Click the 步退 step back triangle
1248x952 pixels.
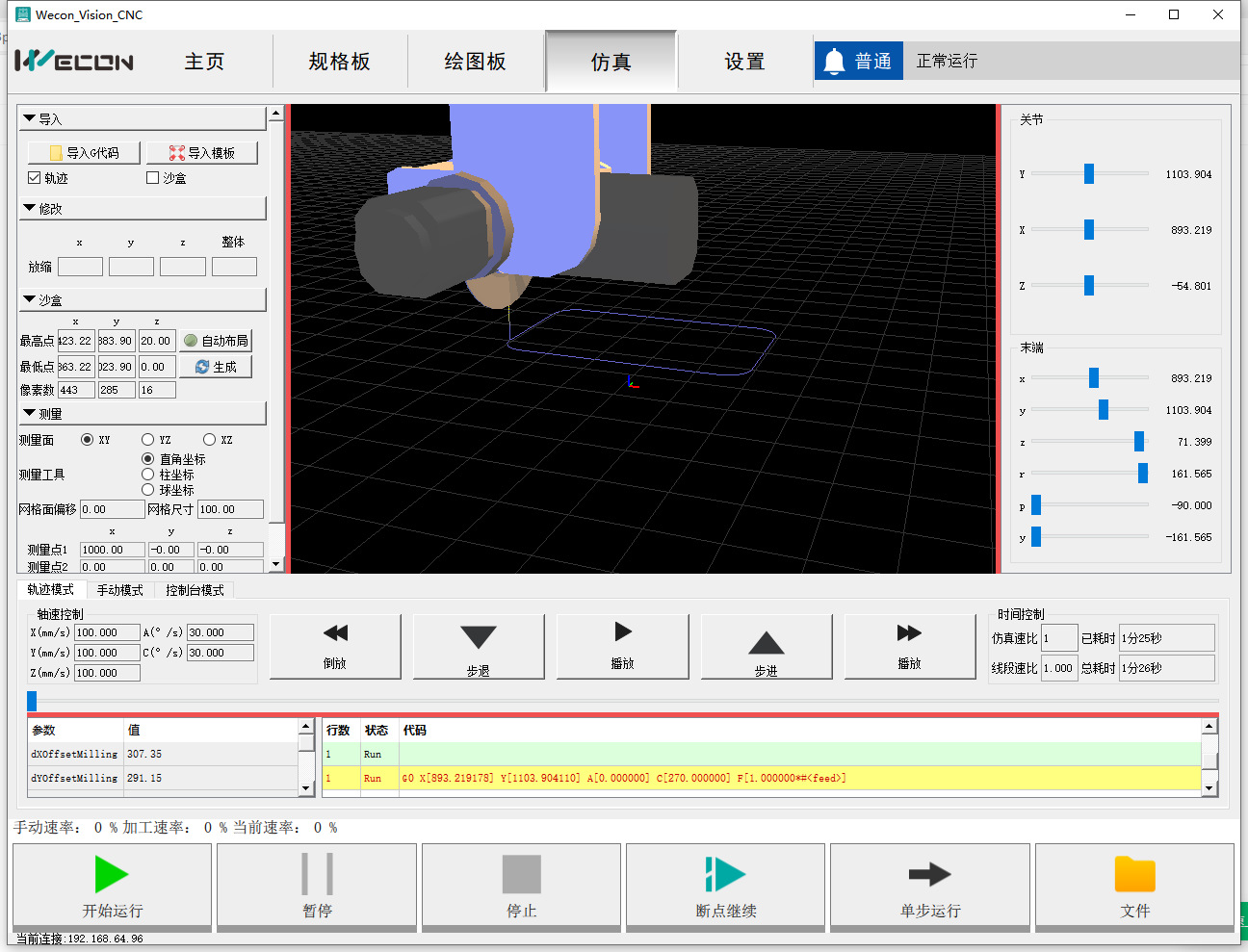click(x=479, y=637)
